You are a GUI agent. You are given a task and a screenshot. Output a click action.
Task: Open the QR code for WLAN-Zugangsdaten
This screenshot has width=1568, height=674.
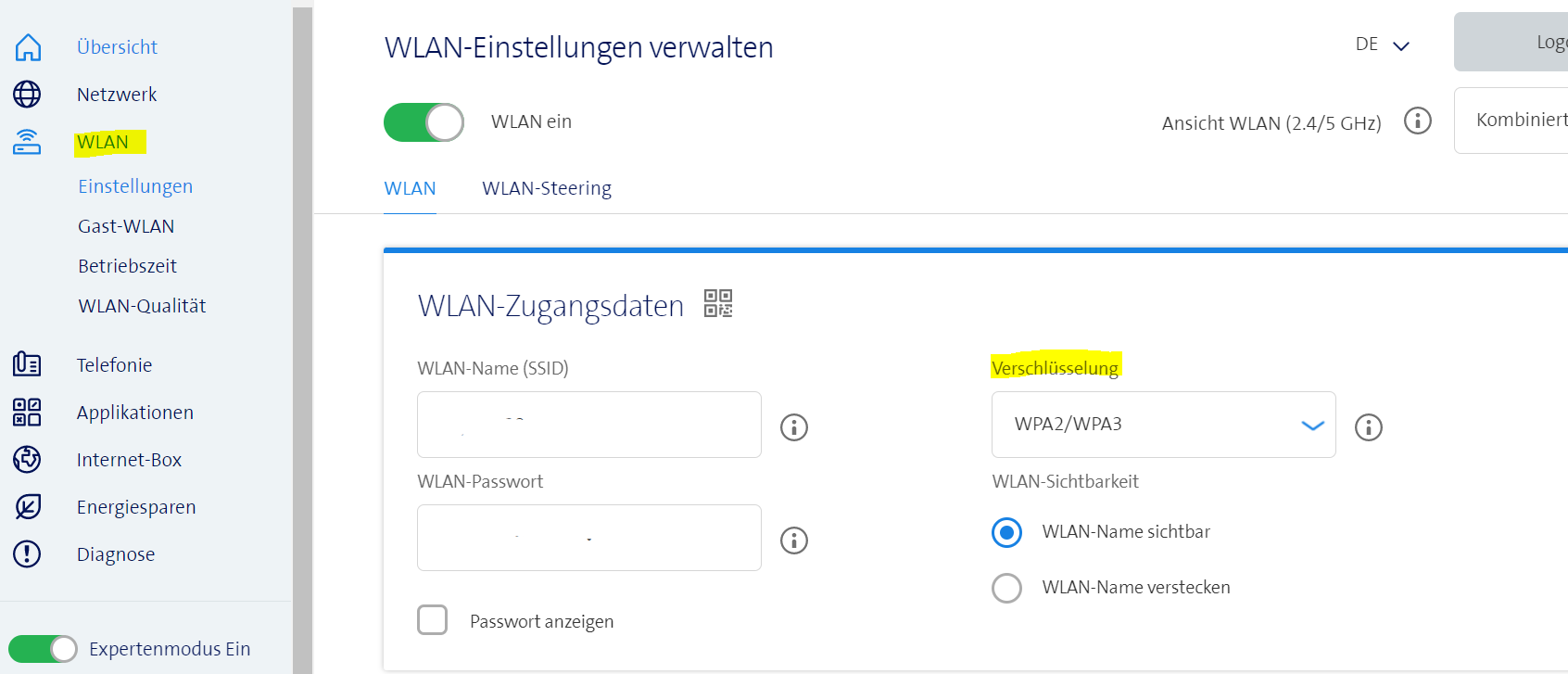tap(718, 303)
